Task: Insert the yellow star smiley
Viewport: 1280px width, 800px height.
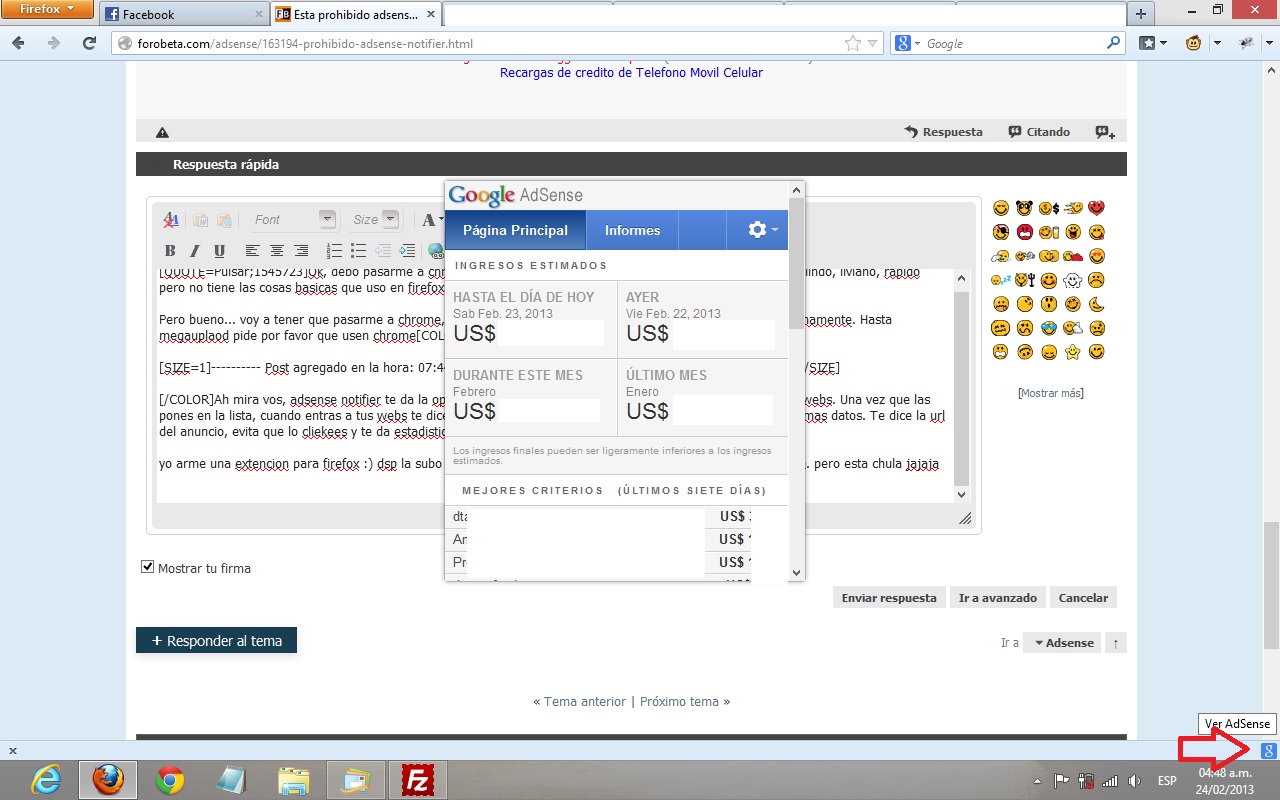Action: click(1073, 352)
